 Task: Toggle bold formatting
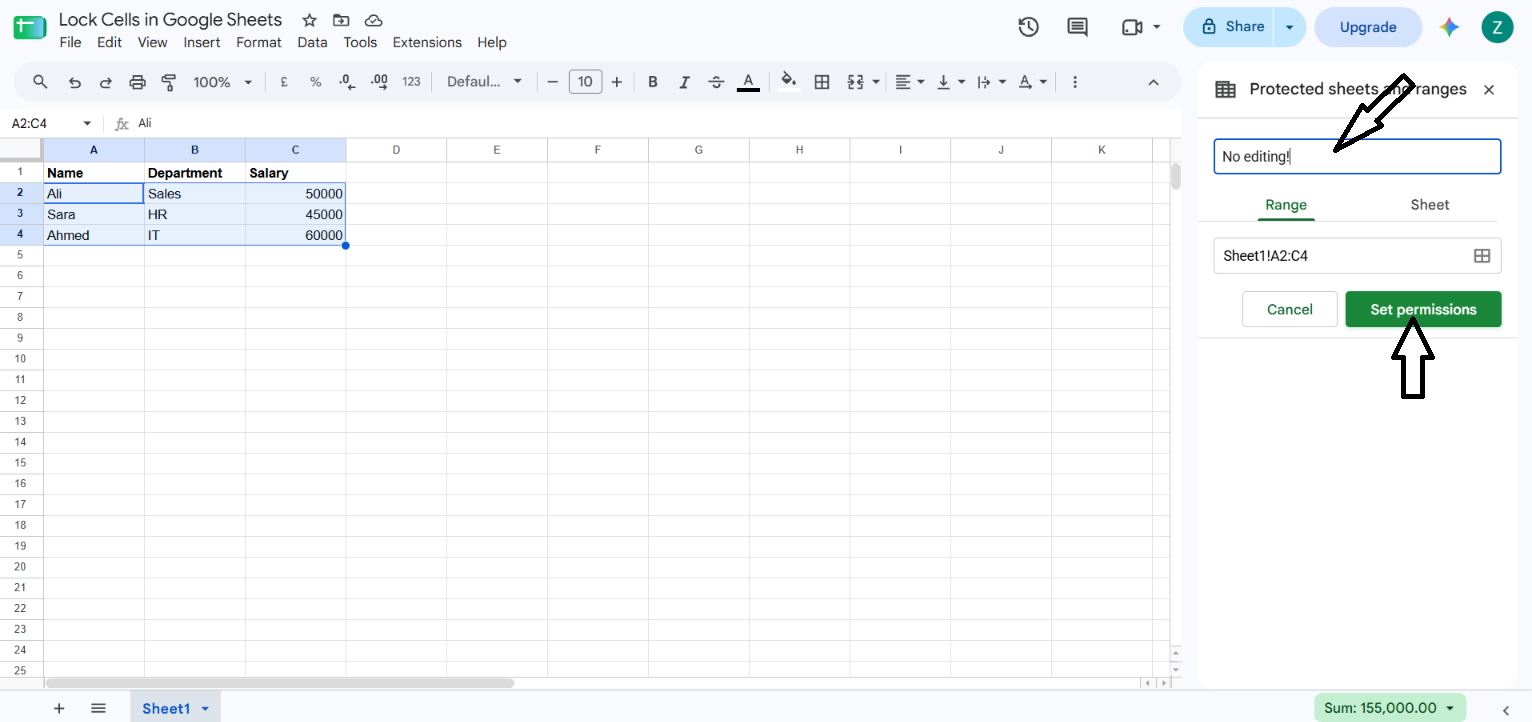point(653,82)
